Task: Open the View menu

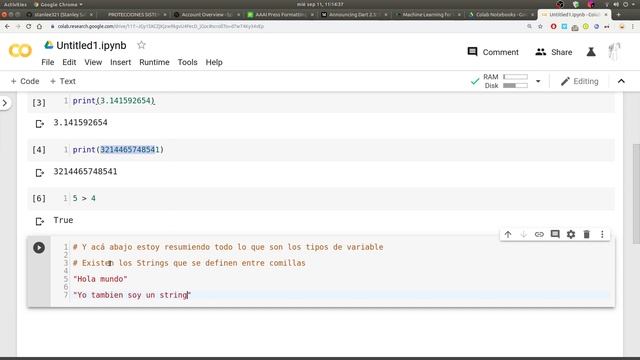Action: point(93,62)
